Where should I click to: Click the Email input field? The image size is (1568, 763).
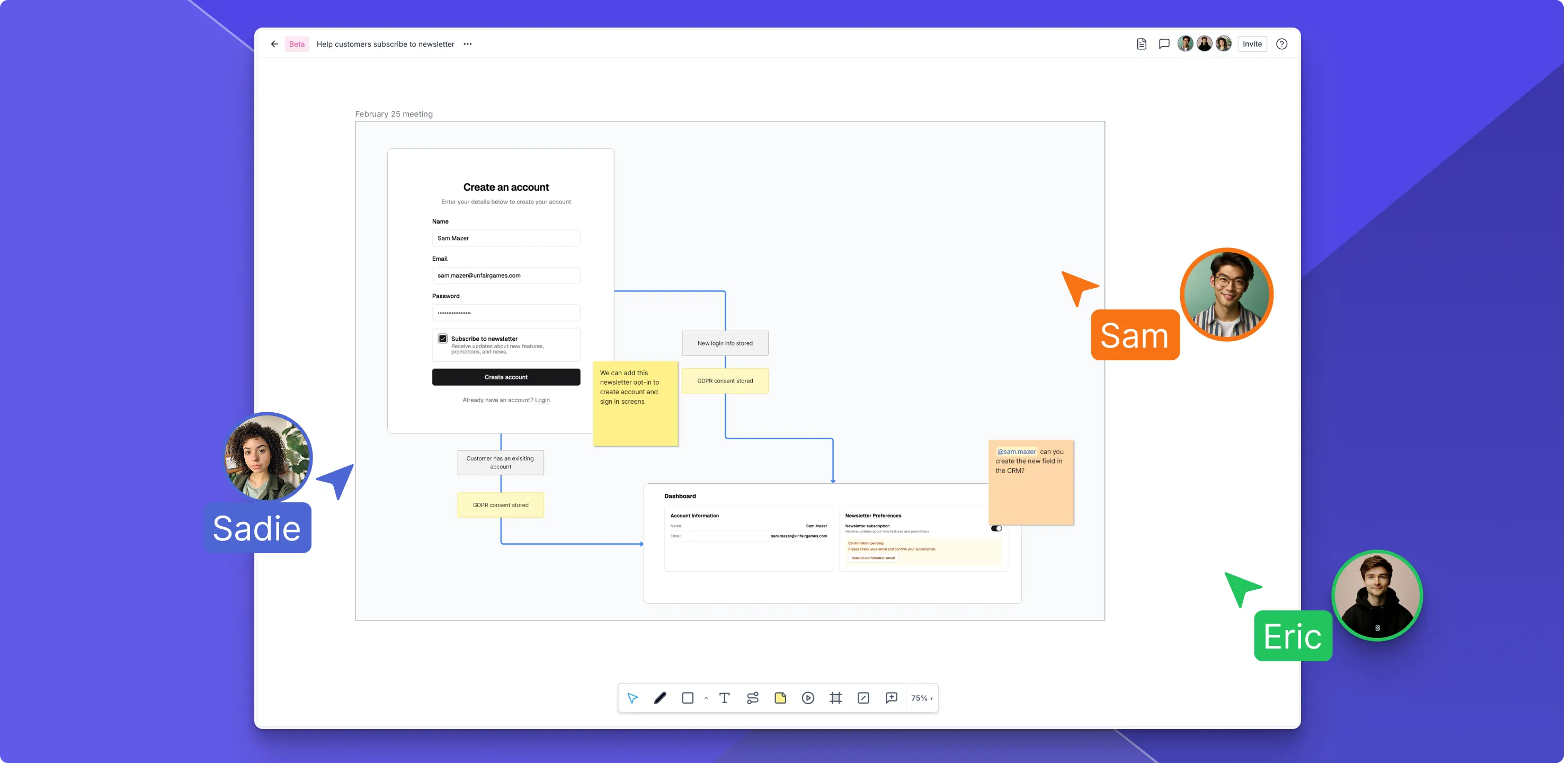[x=506, y=275]
